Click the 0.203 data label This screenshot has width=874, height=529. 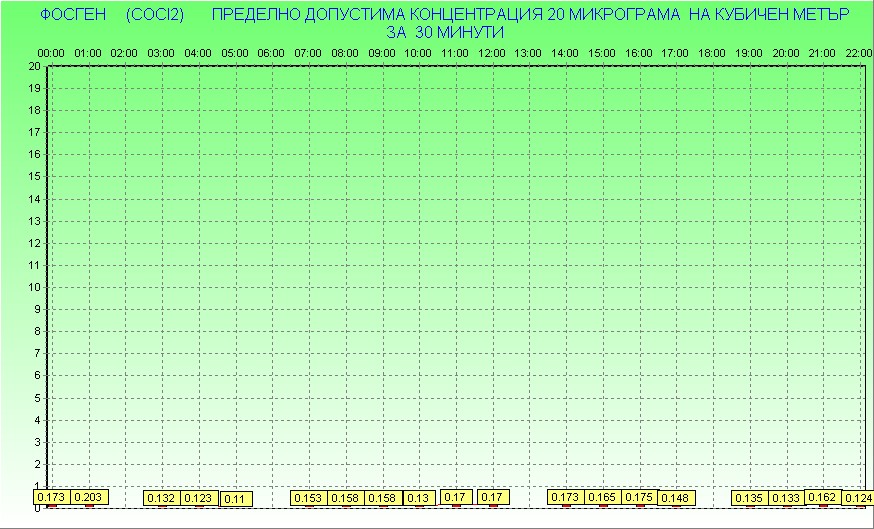(x=90, y=497)
